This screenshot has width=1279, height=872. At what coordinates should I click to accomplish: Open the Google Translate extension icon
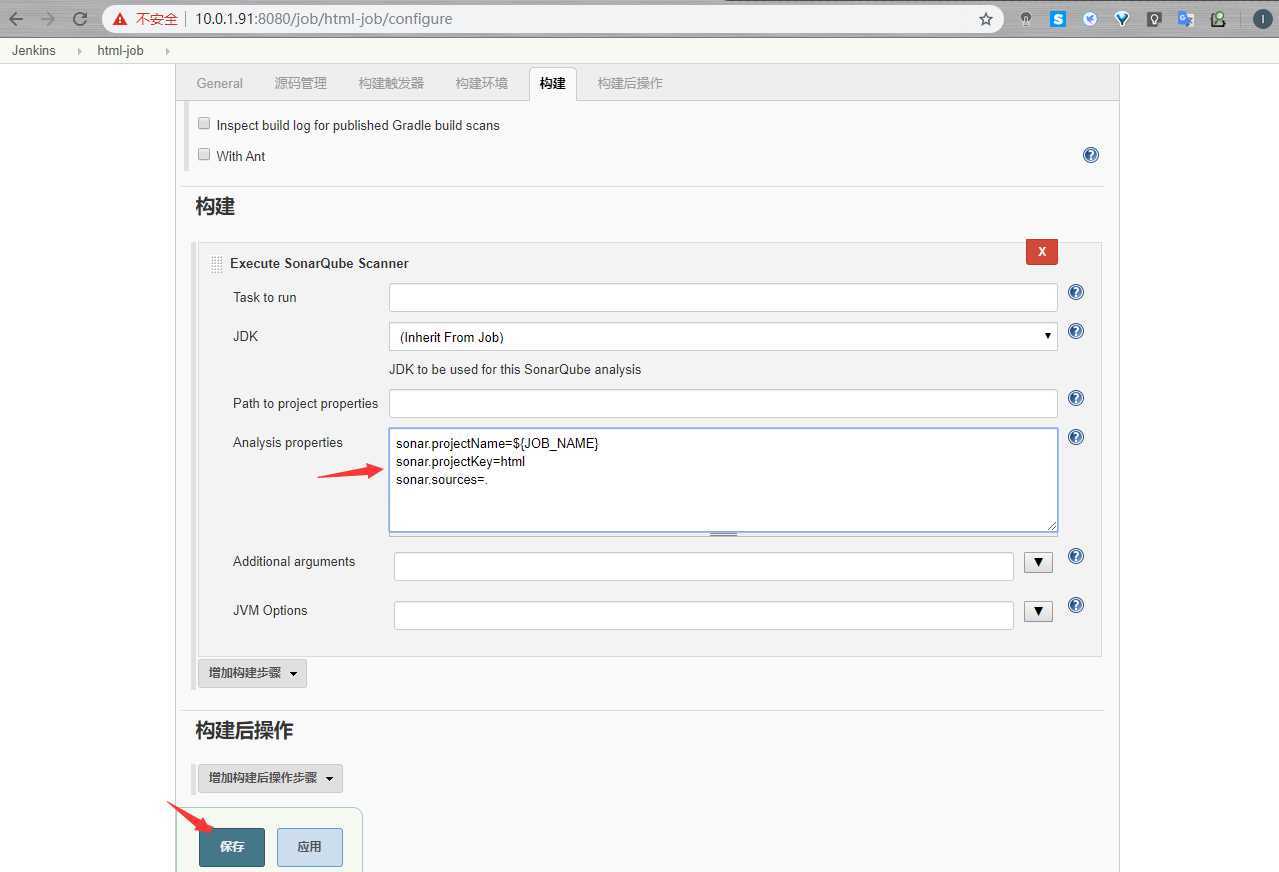click(x=1186, y=19)
